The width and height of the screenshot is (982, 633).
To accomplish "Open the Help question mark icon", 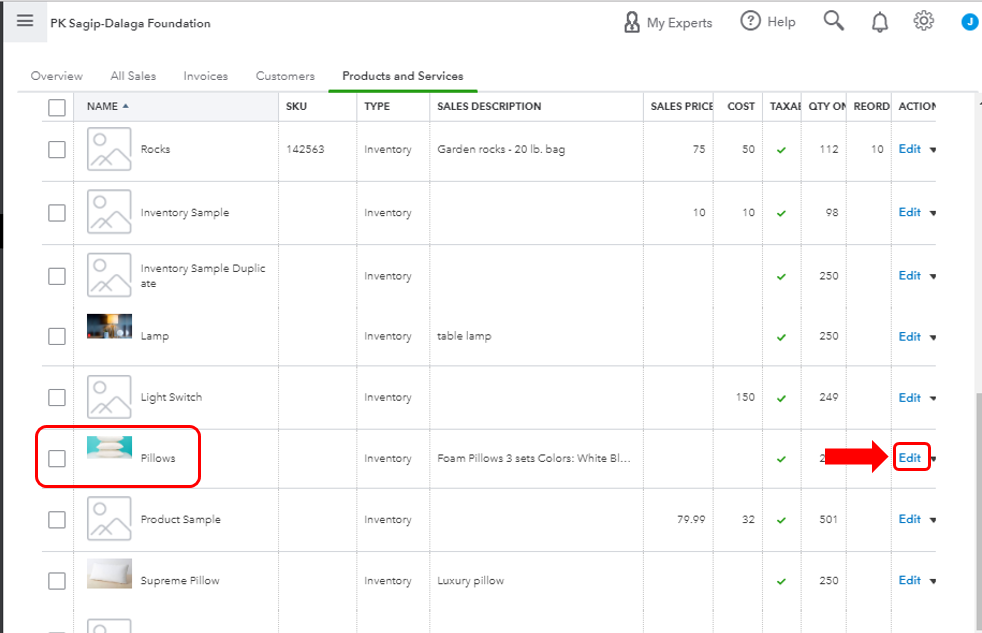I will 751,21.
